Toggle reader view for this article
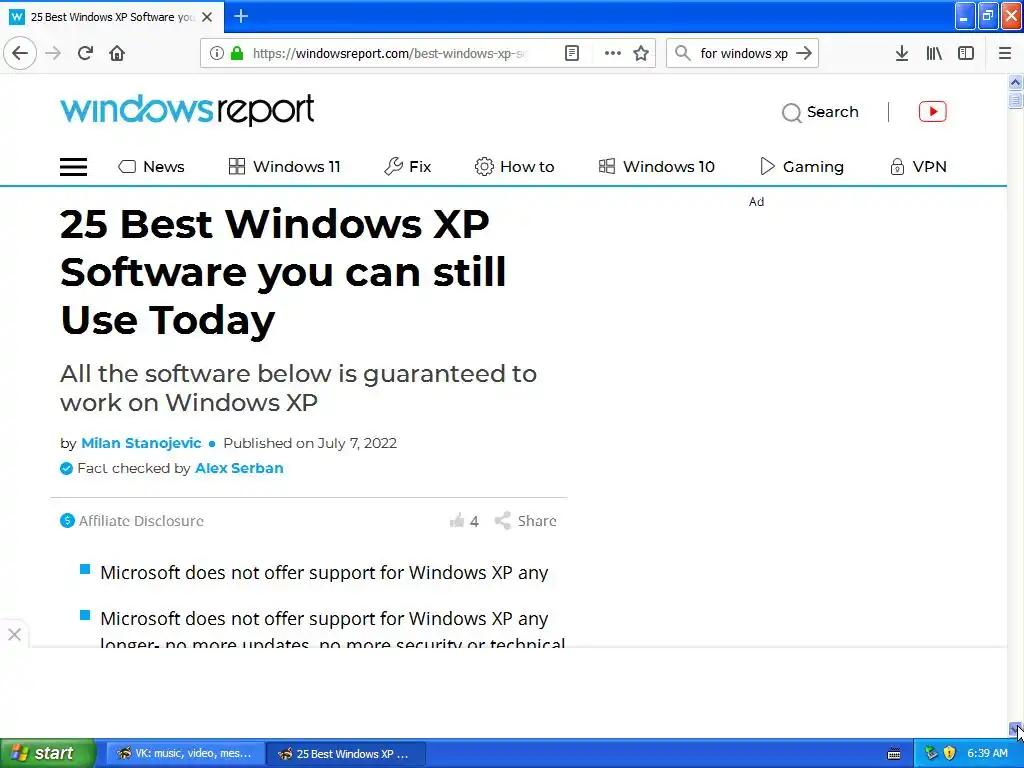Image resolution: width=1024 pixels, height=768 pixels. point(571,53)
